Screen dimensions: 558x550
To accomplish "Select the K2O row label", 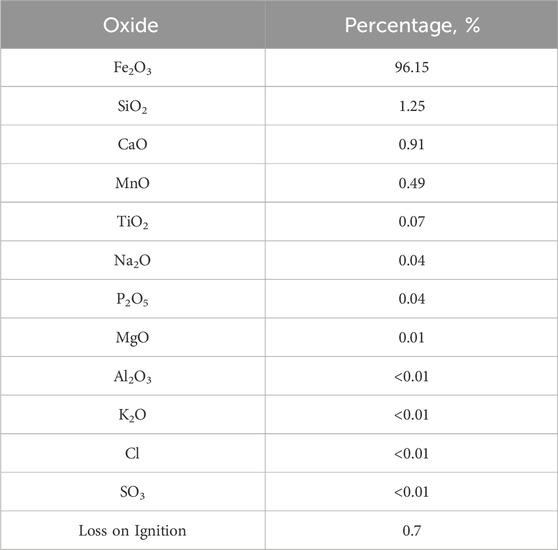I will 132,415.
